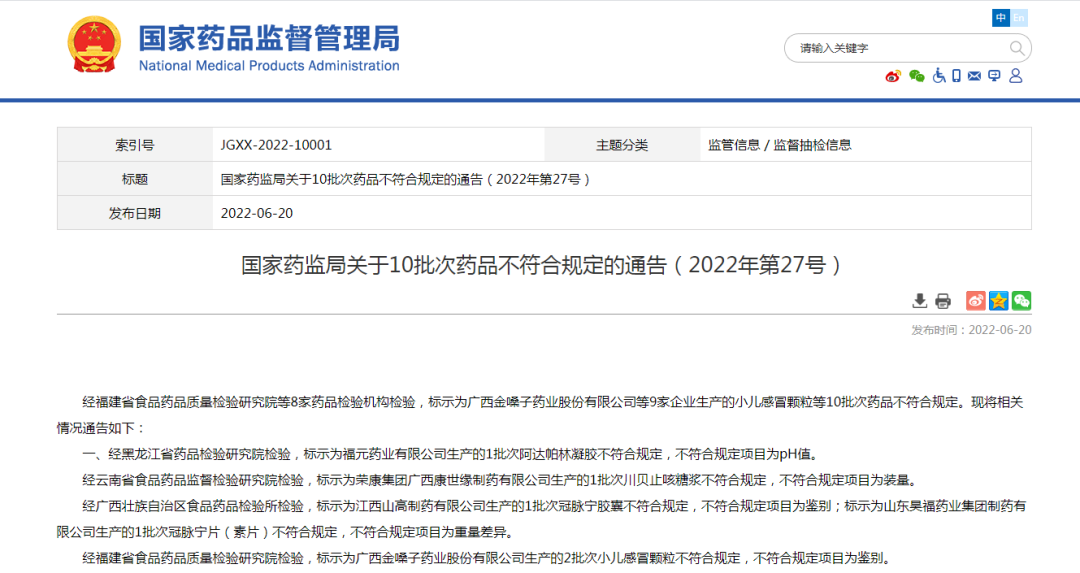Share the article to Weibo
This screenshot has width=1080, height=573.
click(x=975, y=301)
